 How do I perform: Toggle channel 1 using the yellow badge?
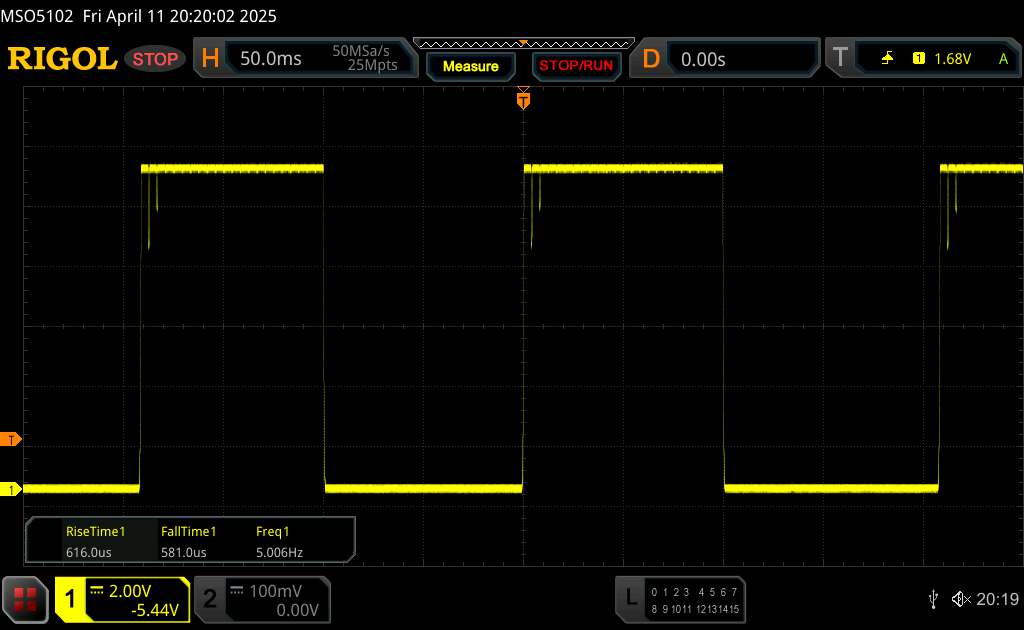[71, 598]
